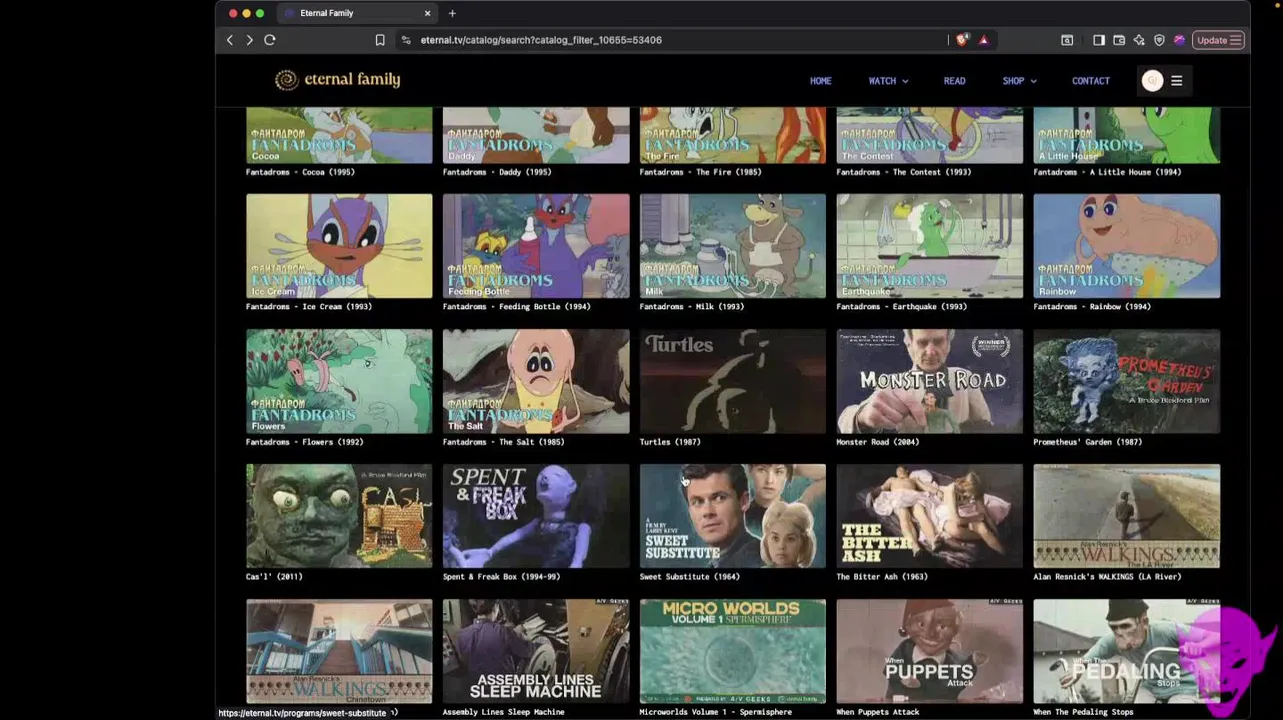Open the Brave wallet icon

[1119, 40]
